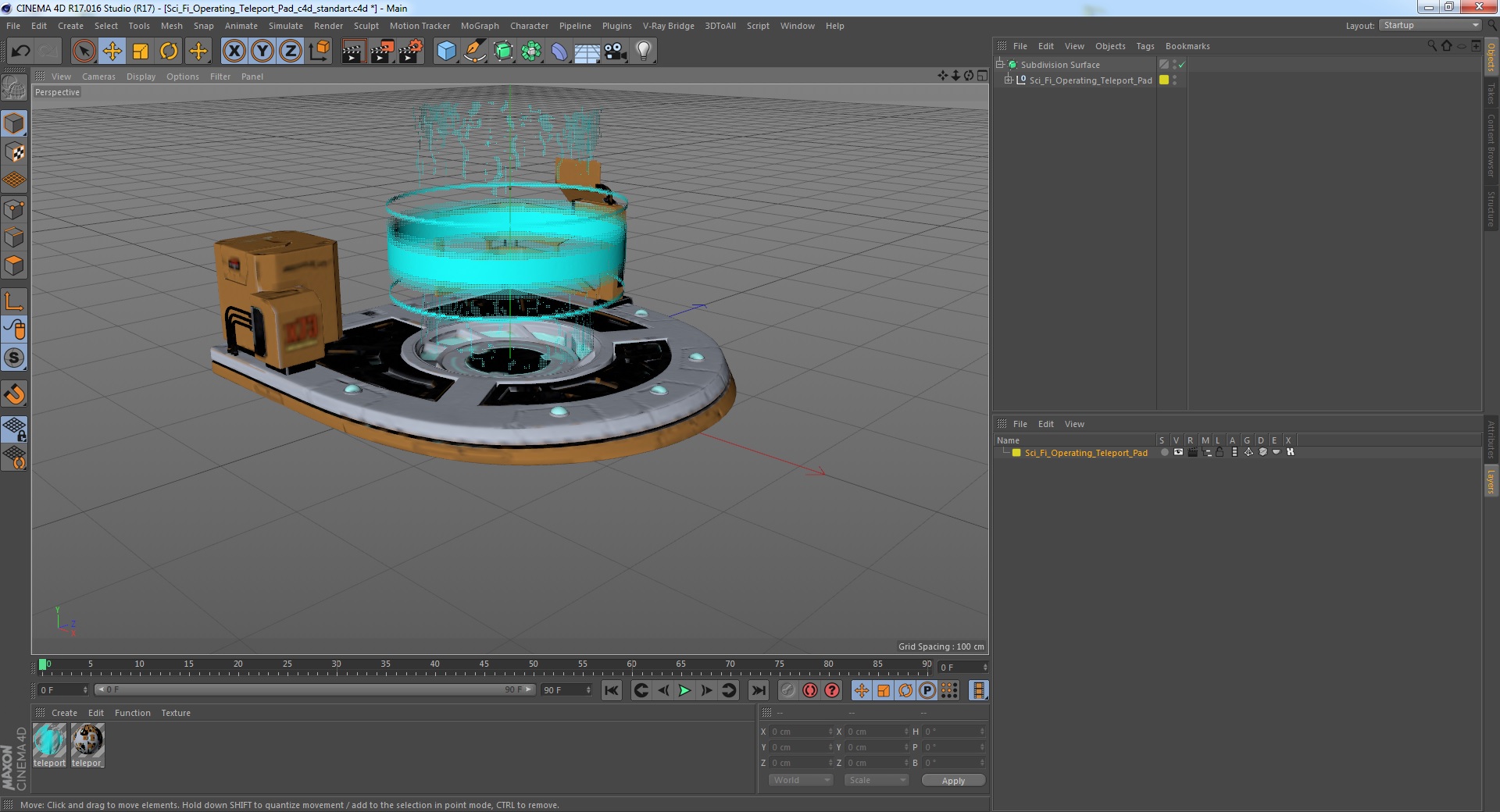This screenshot has width=1500, height=812.
Task: Toggle layer Solo dot for Teleport_Pad
Action: click(1164, 452)
